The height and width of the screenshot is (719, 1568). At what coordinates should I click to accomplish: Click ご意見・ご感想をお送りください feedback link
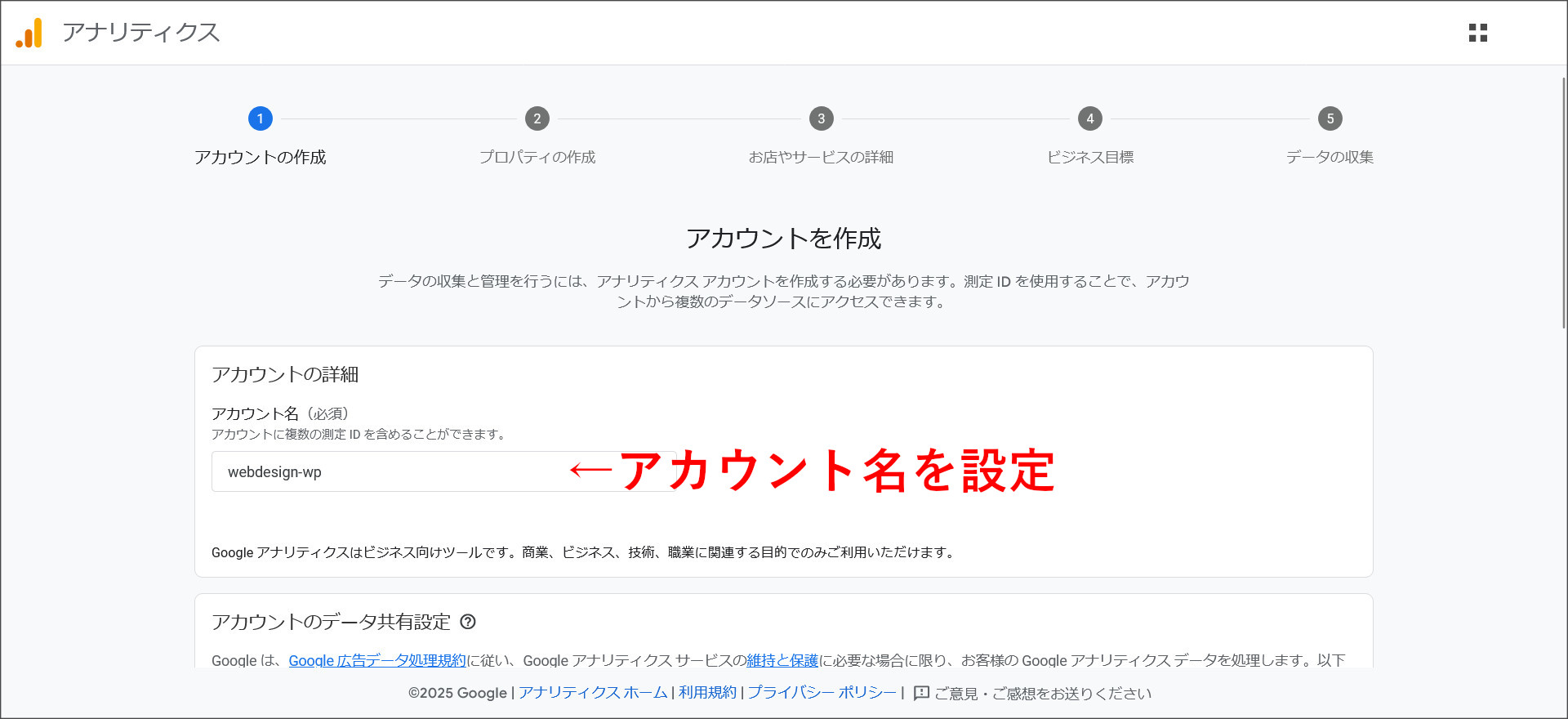pos(1042,693)
